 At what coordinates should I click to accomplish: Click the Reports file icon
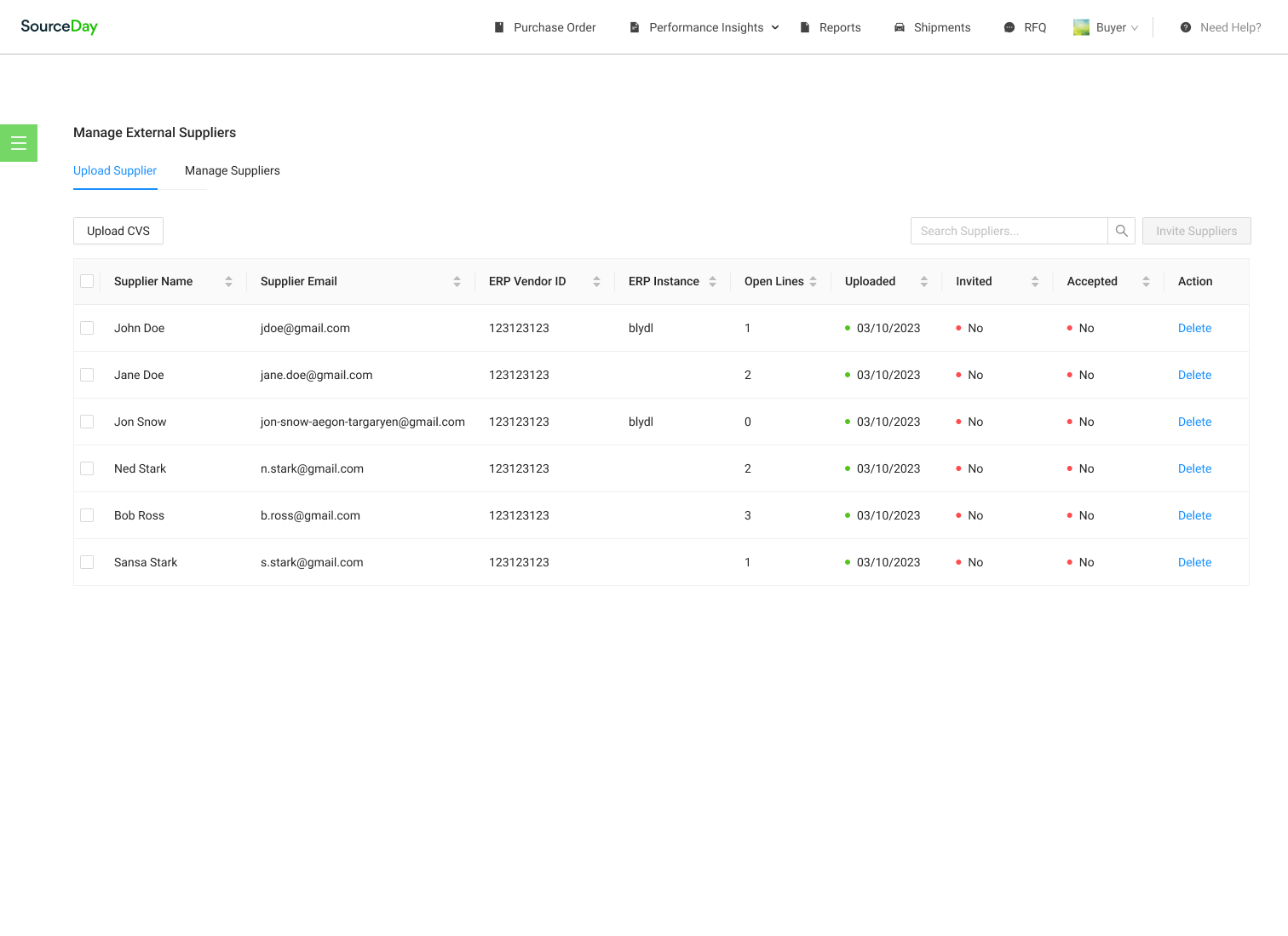tap(805, 27)
